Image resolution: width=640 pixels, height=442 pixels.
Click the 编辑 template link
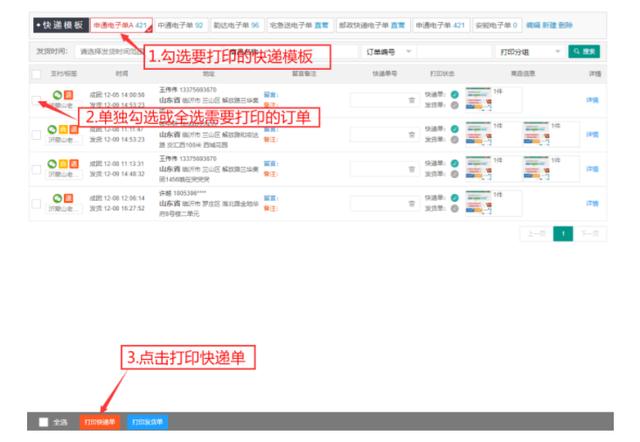[533, 25]
